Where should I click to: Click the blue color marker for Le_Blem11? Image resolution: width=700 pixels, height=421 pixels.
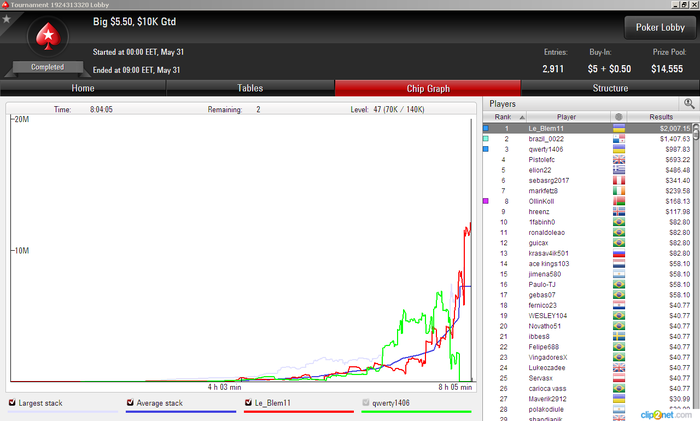[486, 128]
